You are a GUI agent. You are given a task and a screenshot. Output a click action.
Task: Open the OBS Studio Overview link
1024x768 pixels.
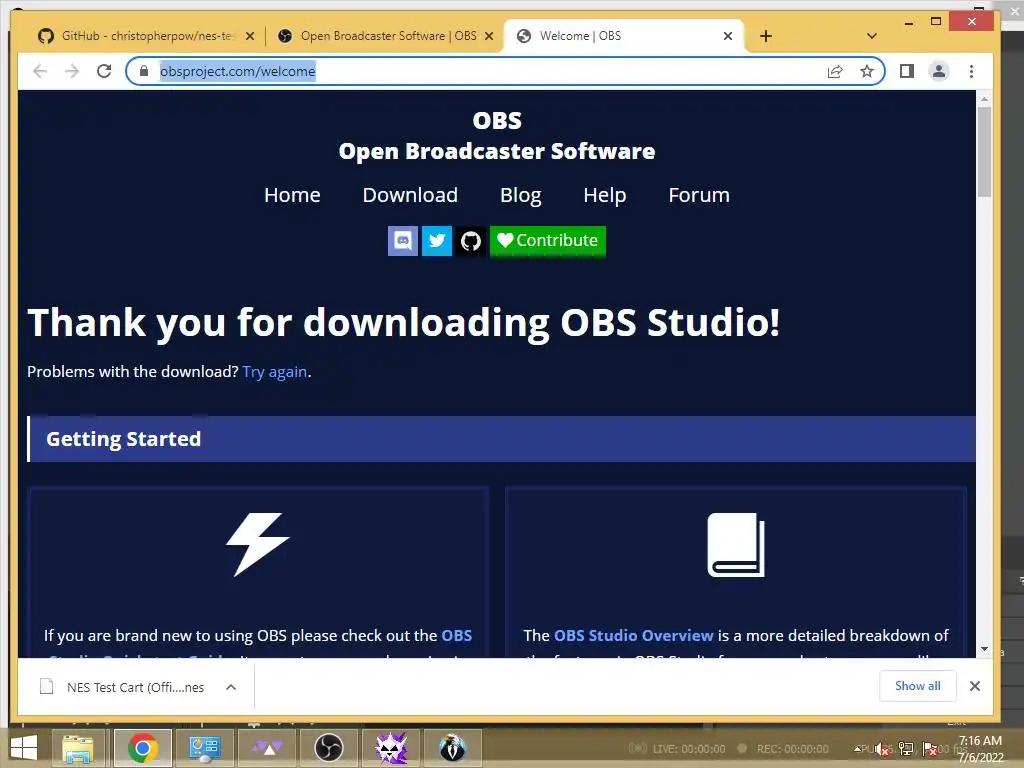[633, 635]
